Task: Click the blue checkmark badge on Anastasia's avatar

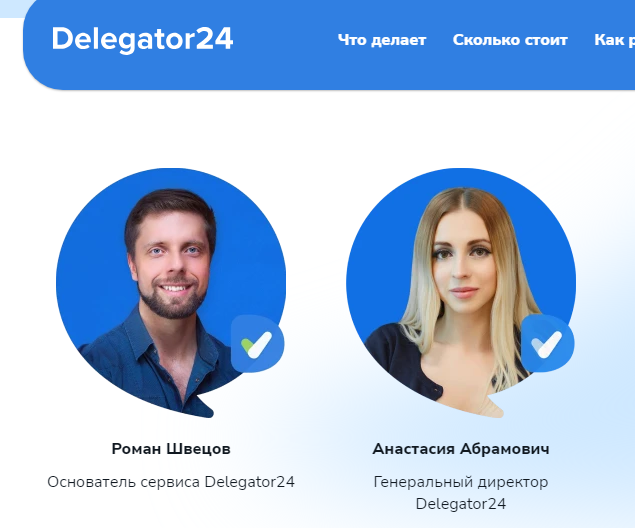Action: (x=548, y=344)
